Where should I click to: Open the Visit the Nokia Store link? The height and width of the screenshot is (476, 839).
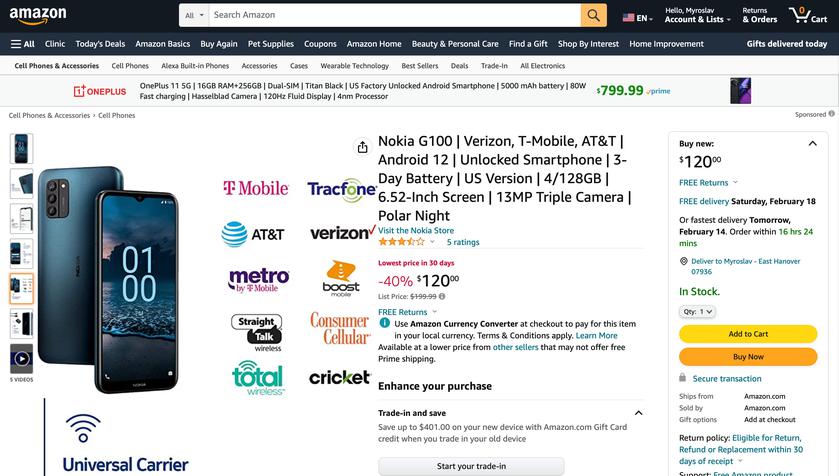click(415, 230)
